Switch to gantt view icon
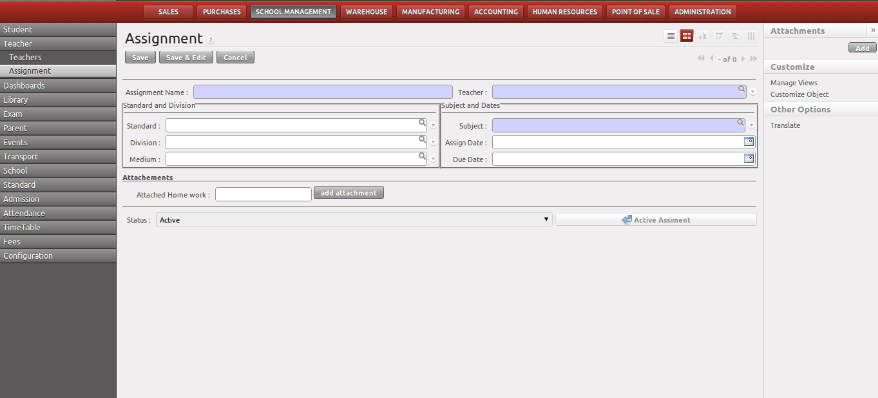The width and height of the screenshot is (878, 398). (735, 36)
